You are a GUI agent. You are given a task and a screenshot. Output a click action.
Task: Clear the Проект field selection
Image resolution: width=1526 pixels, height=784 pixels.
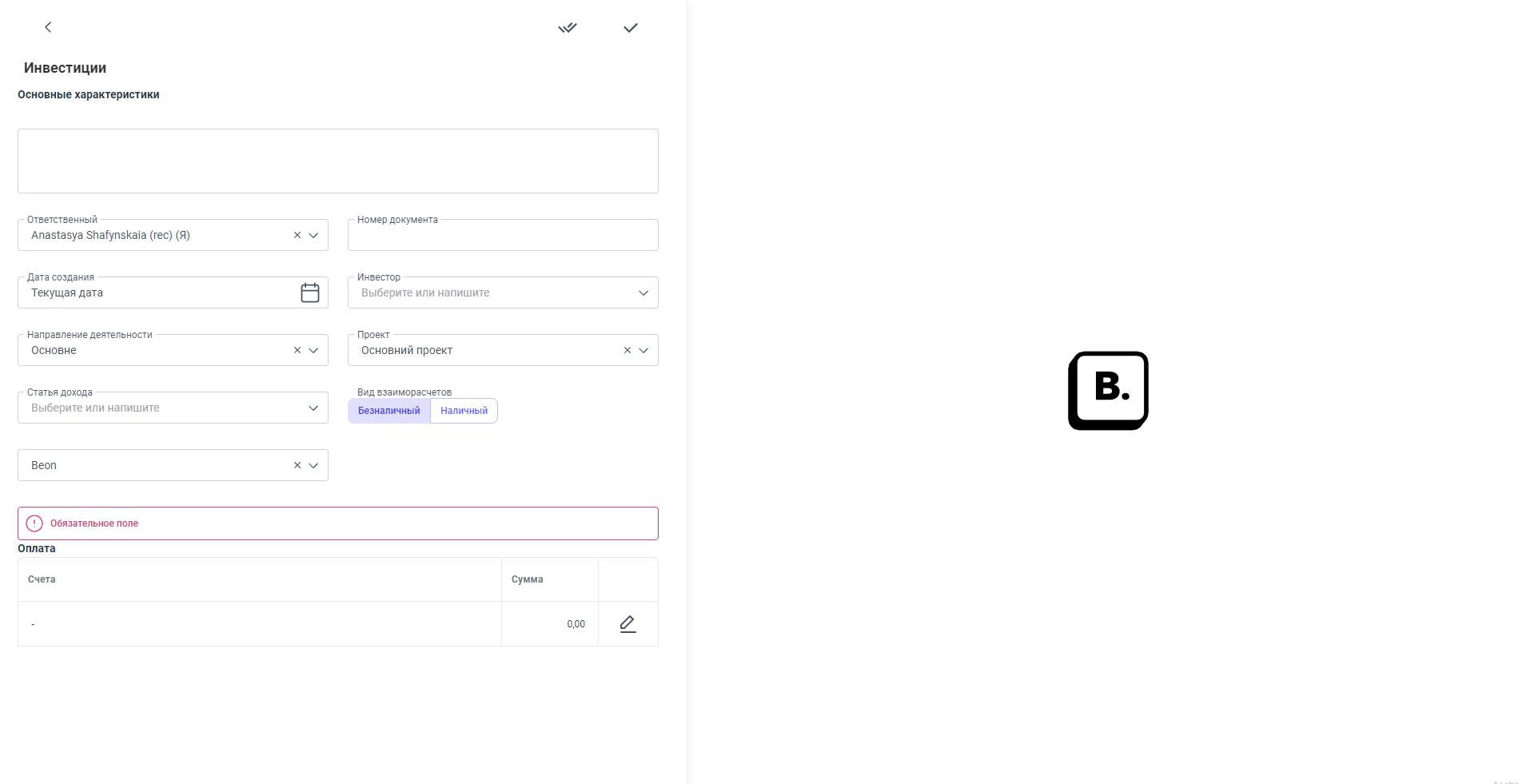[628, 350]
